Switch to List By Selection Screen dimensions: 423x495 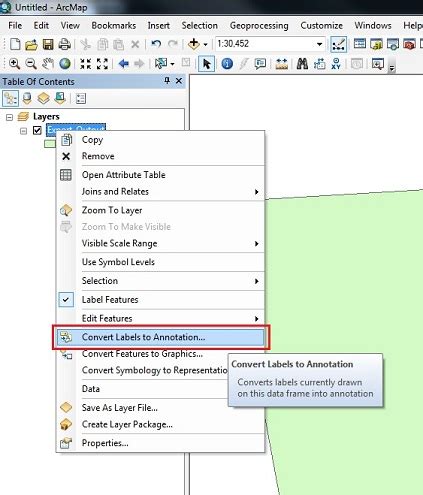click(x=60, y=98)
